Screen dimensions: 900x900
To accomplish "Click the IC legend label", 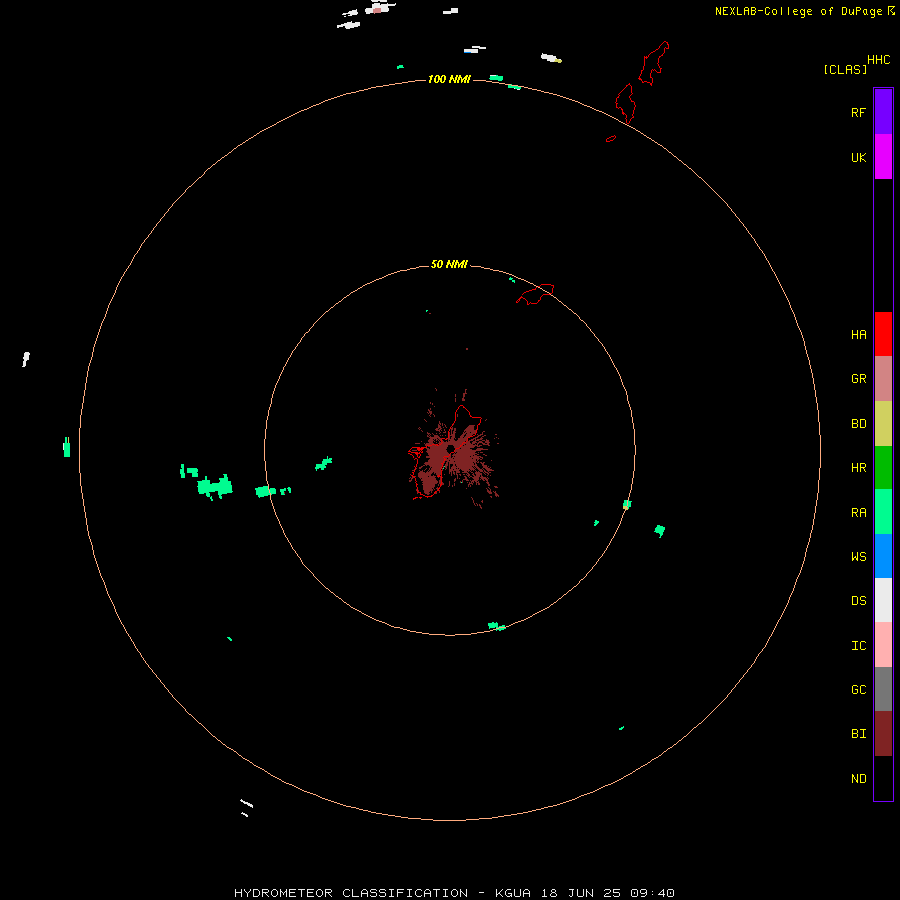I will click(x=858, y=646).
